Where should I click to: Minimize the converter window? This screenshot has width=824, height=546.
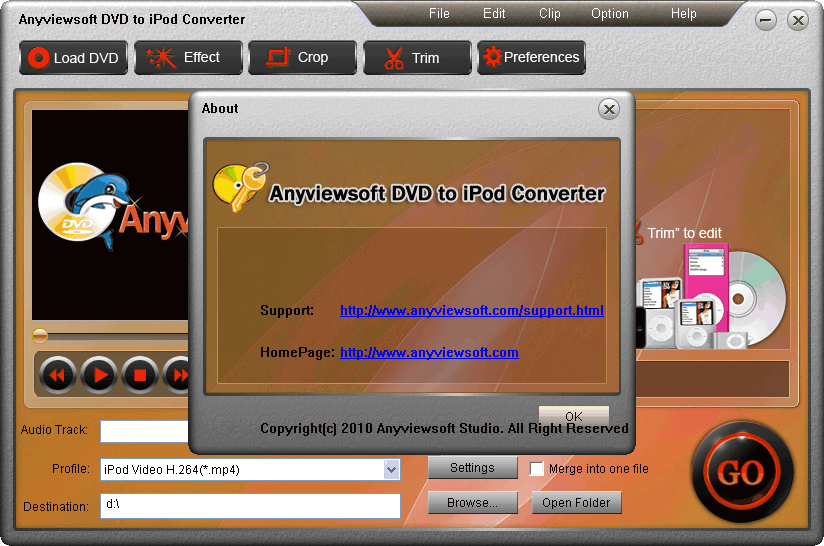click(x=766, y=20)
